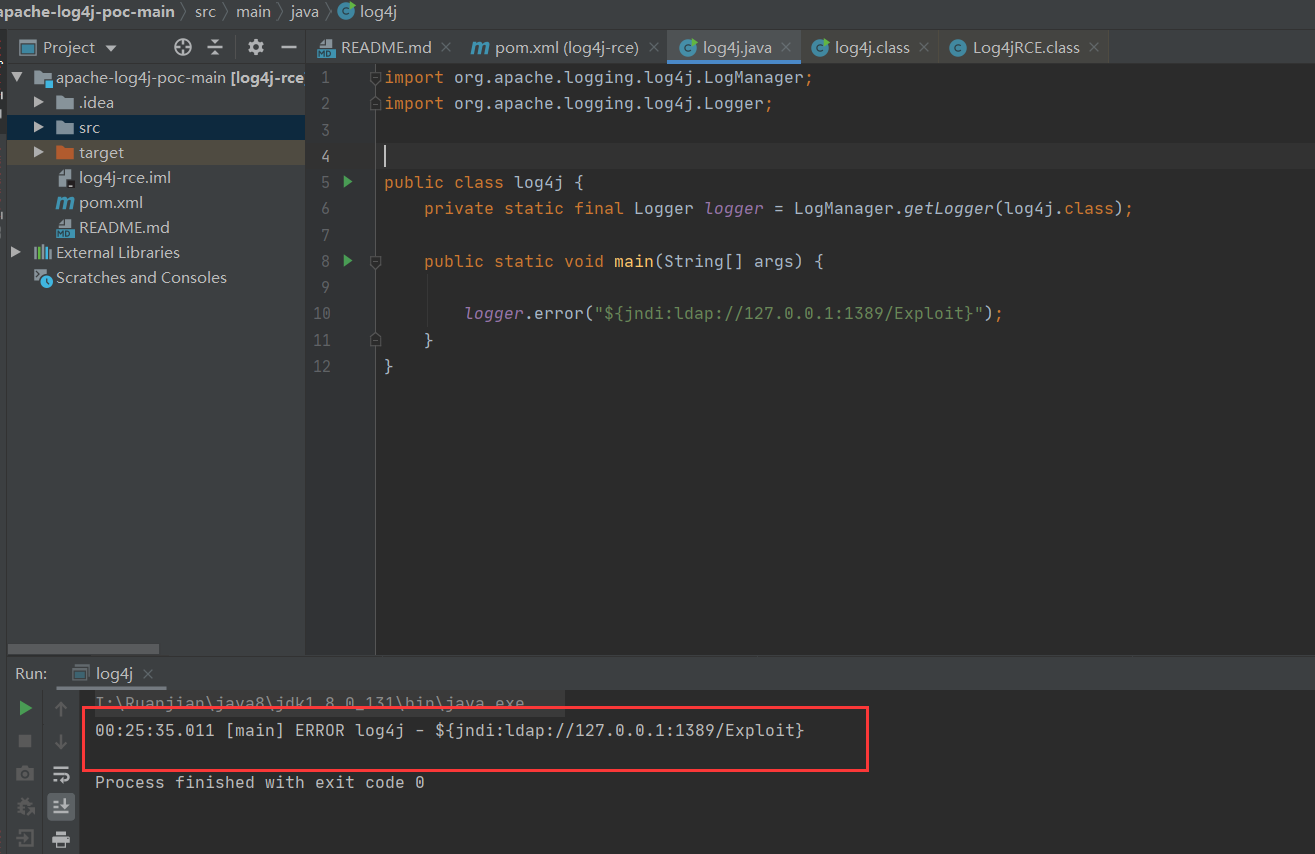Click External Libraries label
This screenshot has height=854, width=1315.
coord(118,252)
